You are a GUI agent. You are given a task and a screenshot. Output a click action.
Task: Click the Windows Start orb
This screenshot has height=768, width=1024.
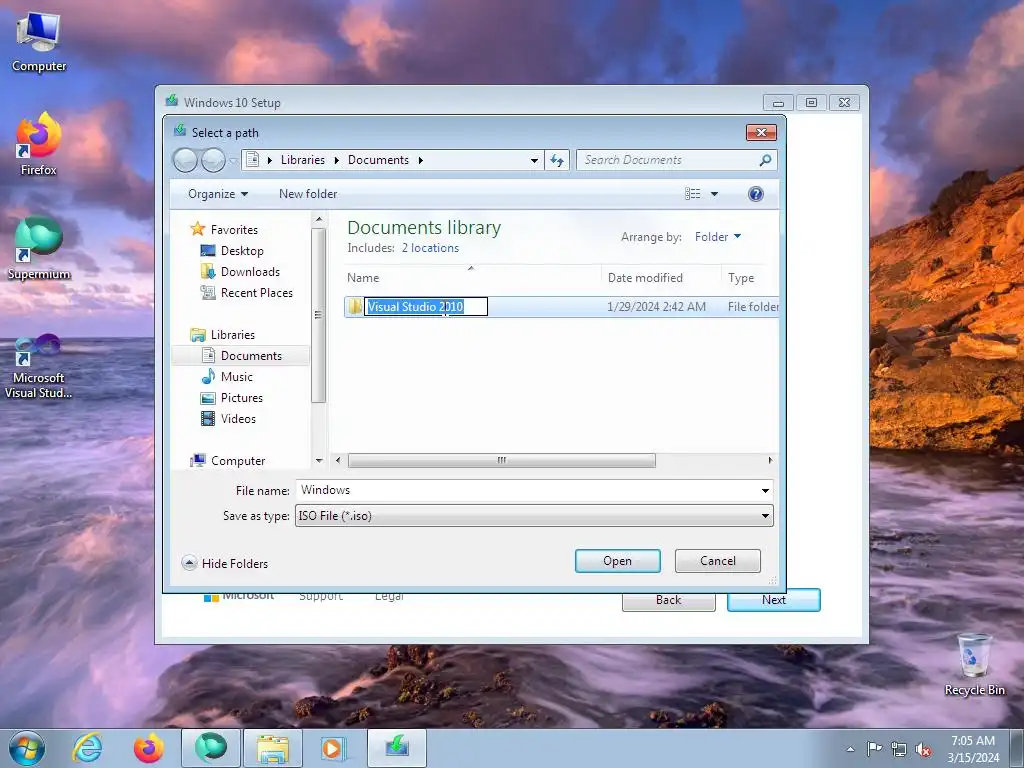tap(27, 748)
